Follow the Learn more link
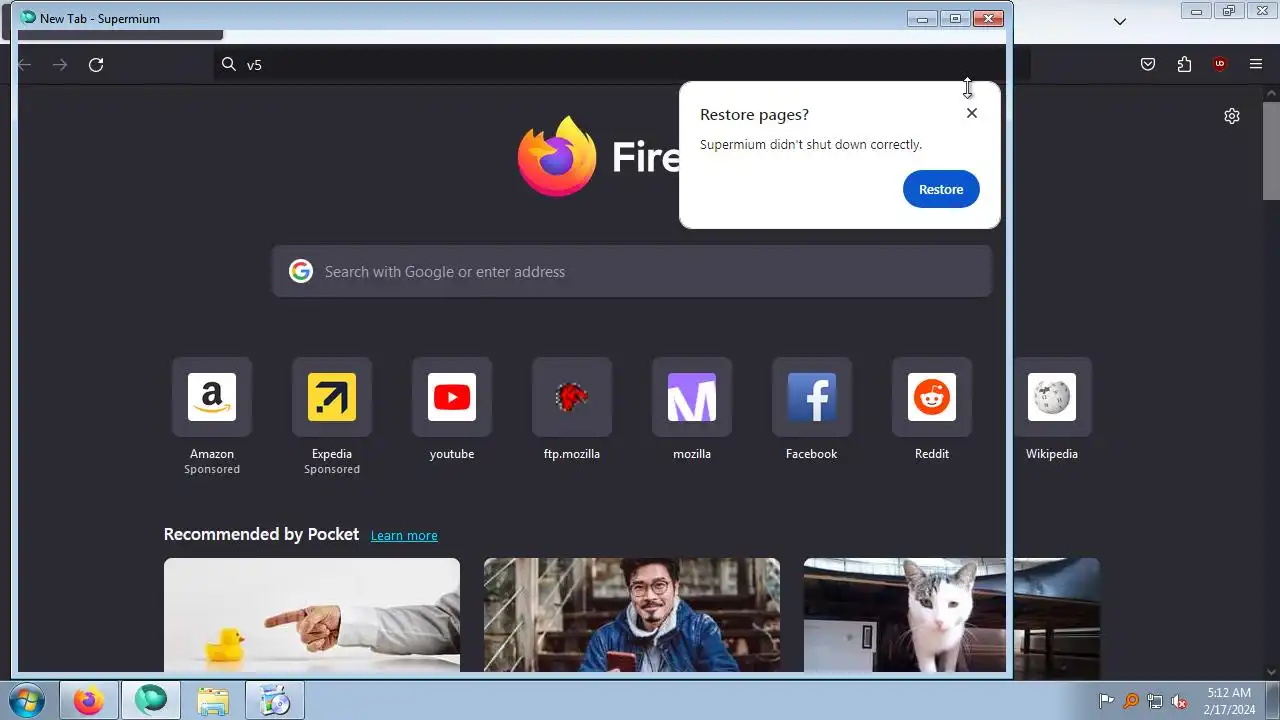1280x720 pixels. click(x=404, y=536)
